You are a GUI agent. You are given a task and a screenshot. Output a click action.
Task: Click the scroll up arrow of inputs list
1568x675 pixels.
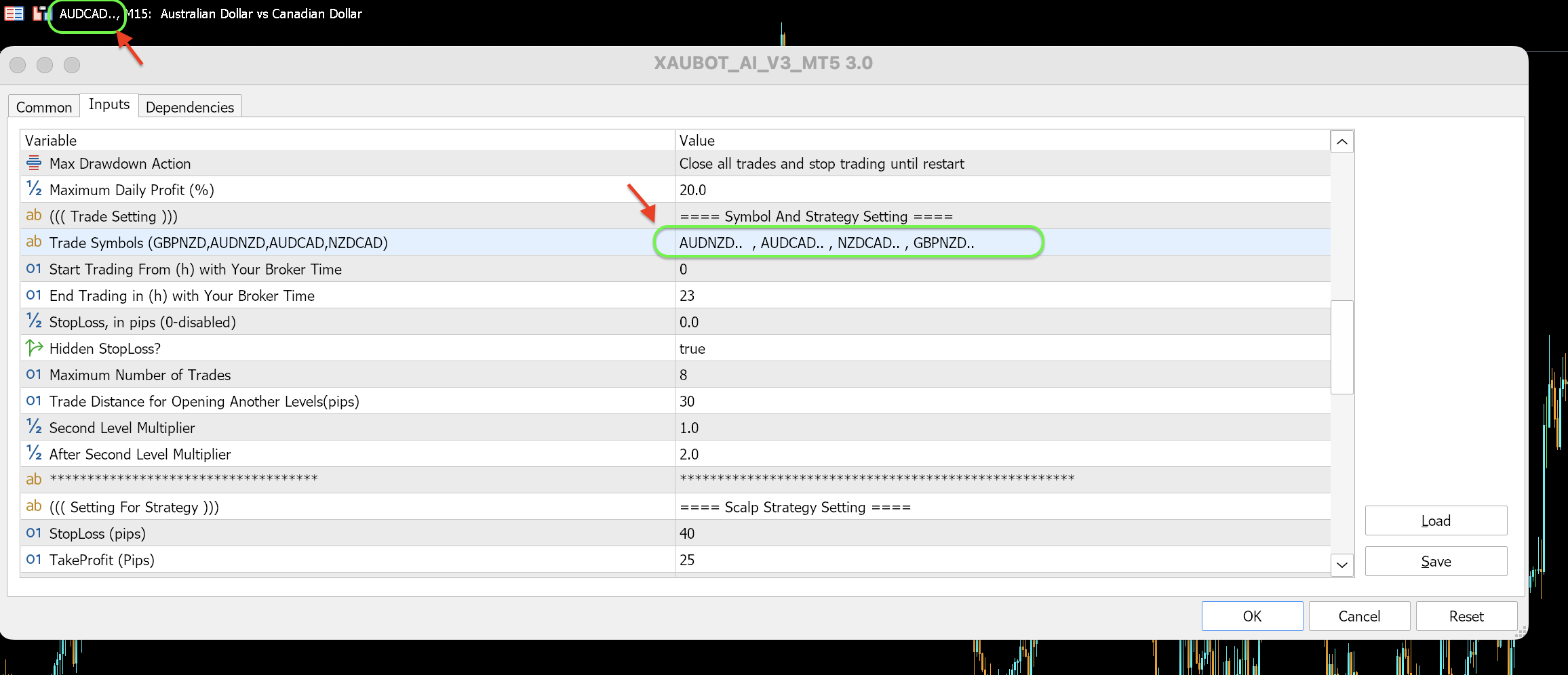[x=1341, y=142]
